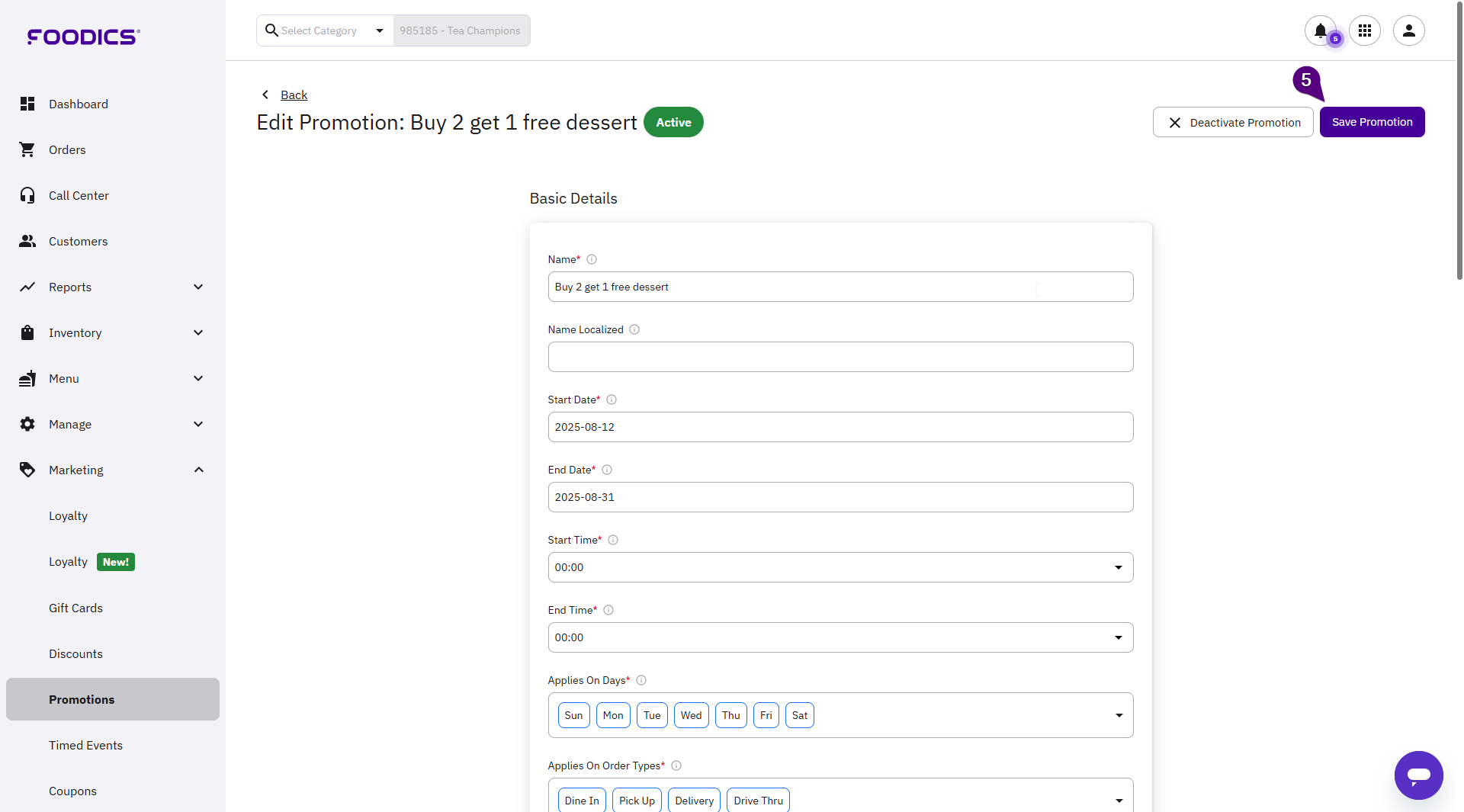Toggle the Delivery order type chip
Screen dimensions: 1464x812
pos(694,801)
